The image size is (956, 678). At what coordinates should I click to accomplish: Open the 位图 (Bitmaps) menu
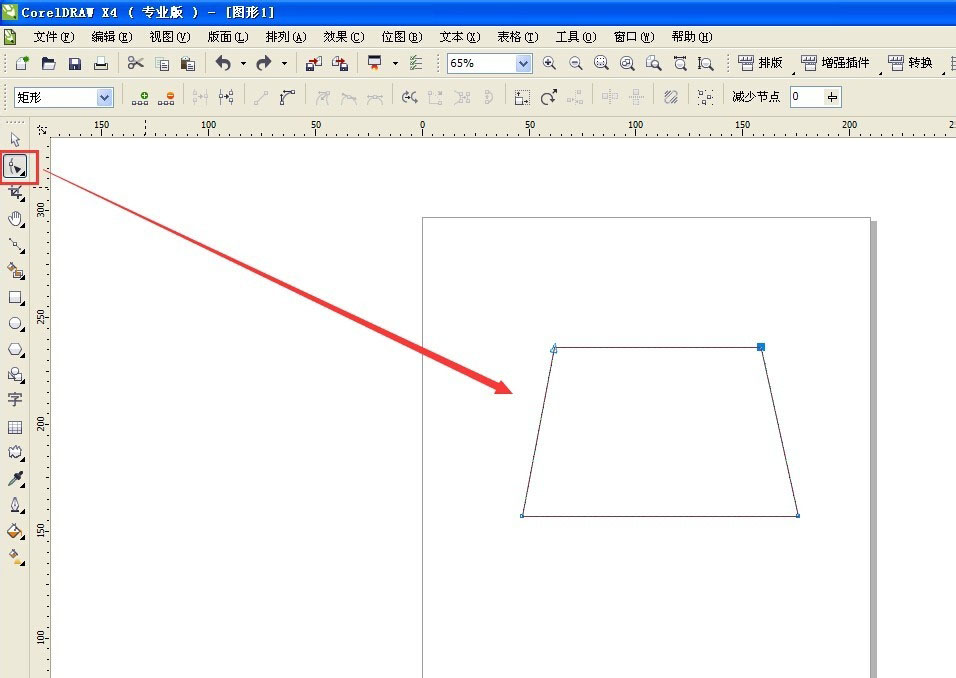[401, 36]
